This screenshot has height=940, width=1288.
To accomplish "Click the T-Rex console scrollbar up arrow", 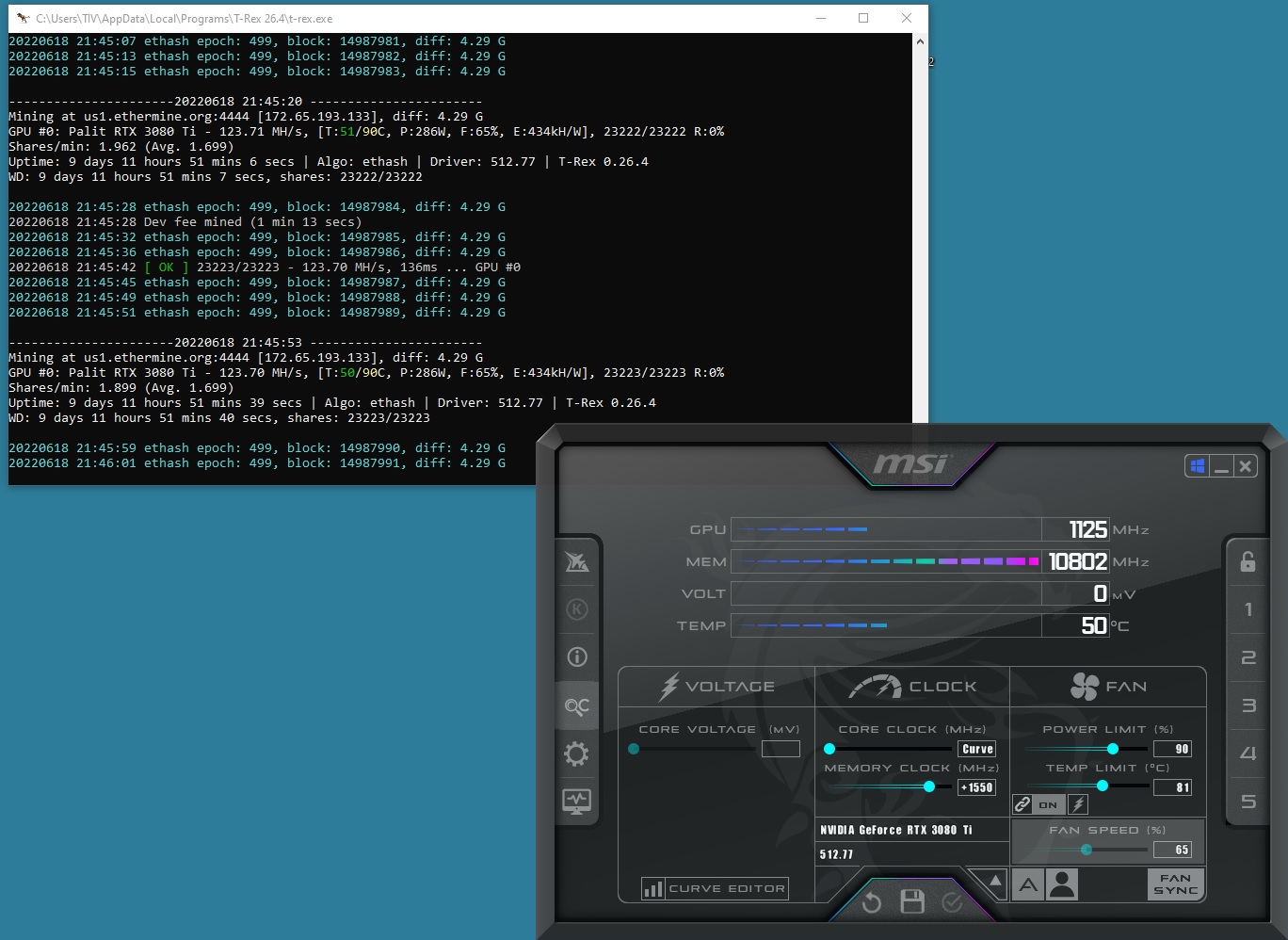I will pyautogui.click(x=920, y=41).
